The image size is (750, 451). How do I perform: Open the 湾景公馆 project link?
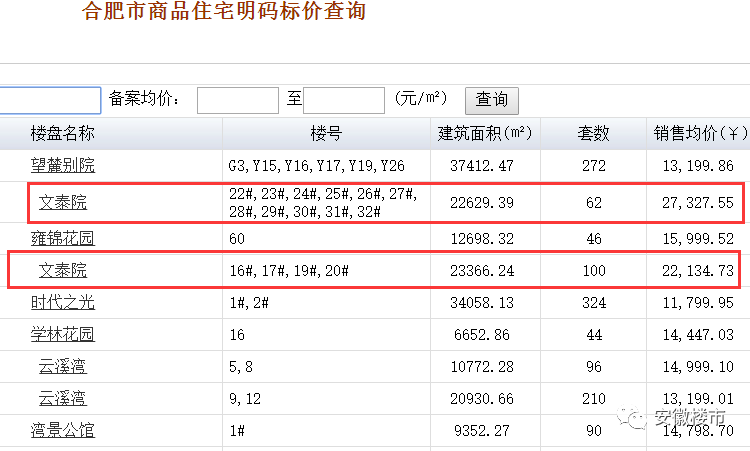63,430
